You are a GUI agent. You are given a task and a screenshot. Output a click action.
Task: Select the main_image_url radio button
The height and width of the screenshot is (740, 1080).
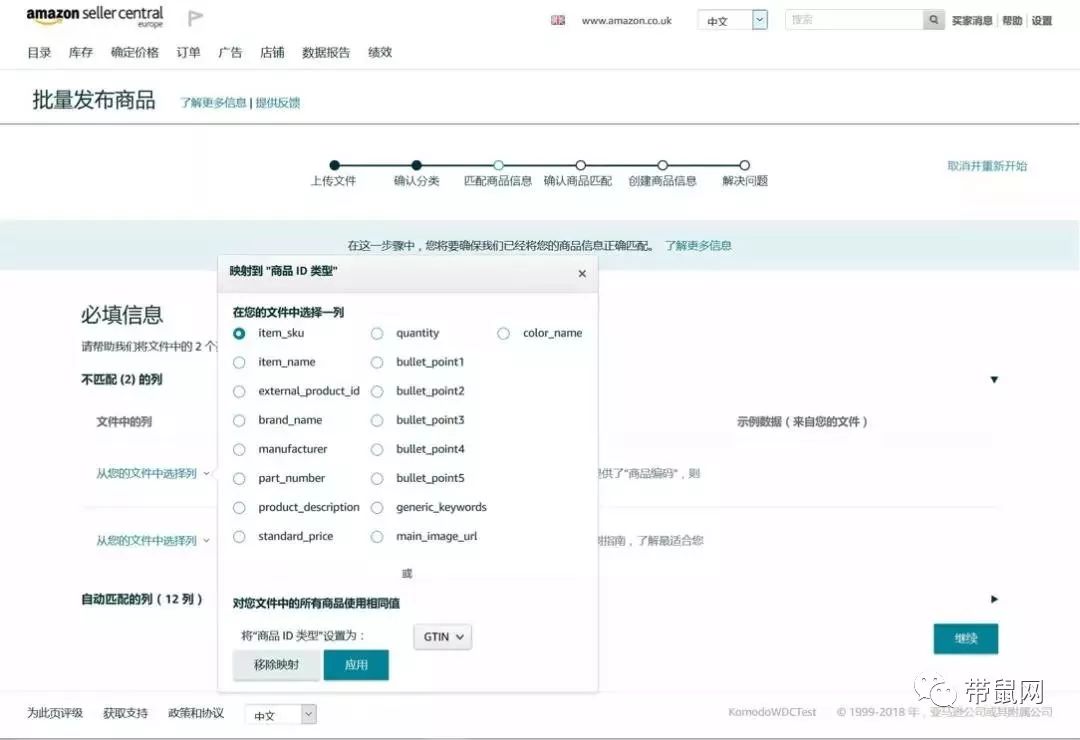click(377, 537)
